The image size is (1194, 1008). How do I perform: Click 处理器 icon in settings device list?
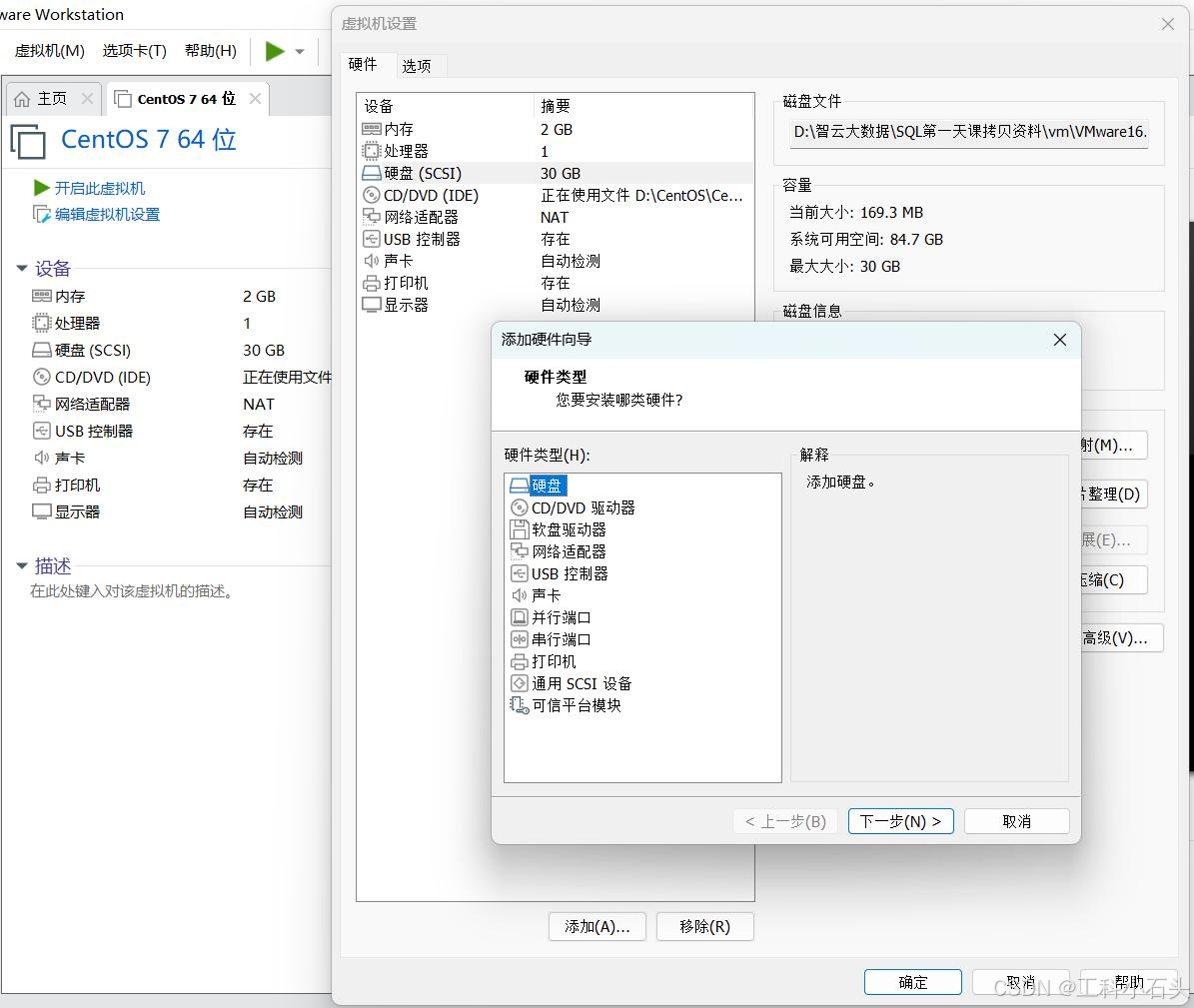pos(372,151)
